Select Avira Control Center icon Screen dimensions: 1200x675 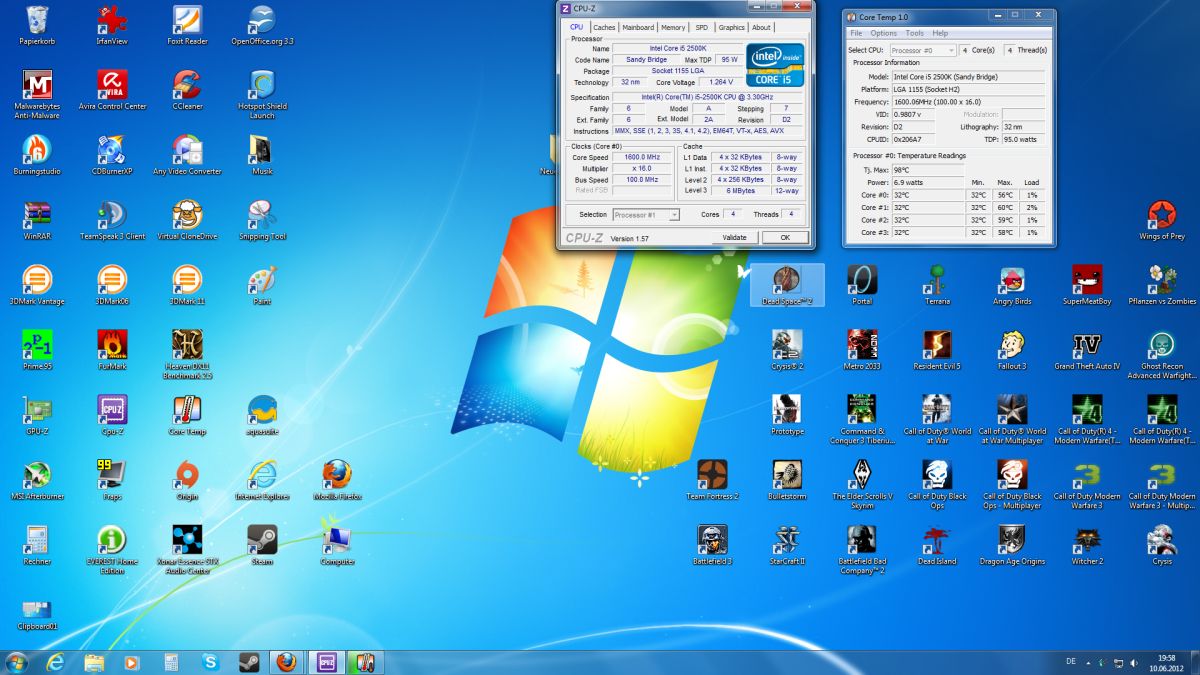tap(112, 90)
